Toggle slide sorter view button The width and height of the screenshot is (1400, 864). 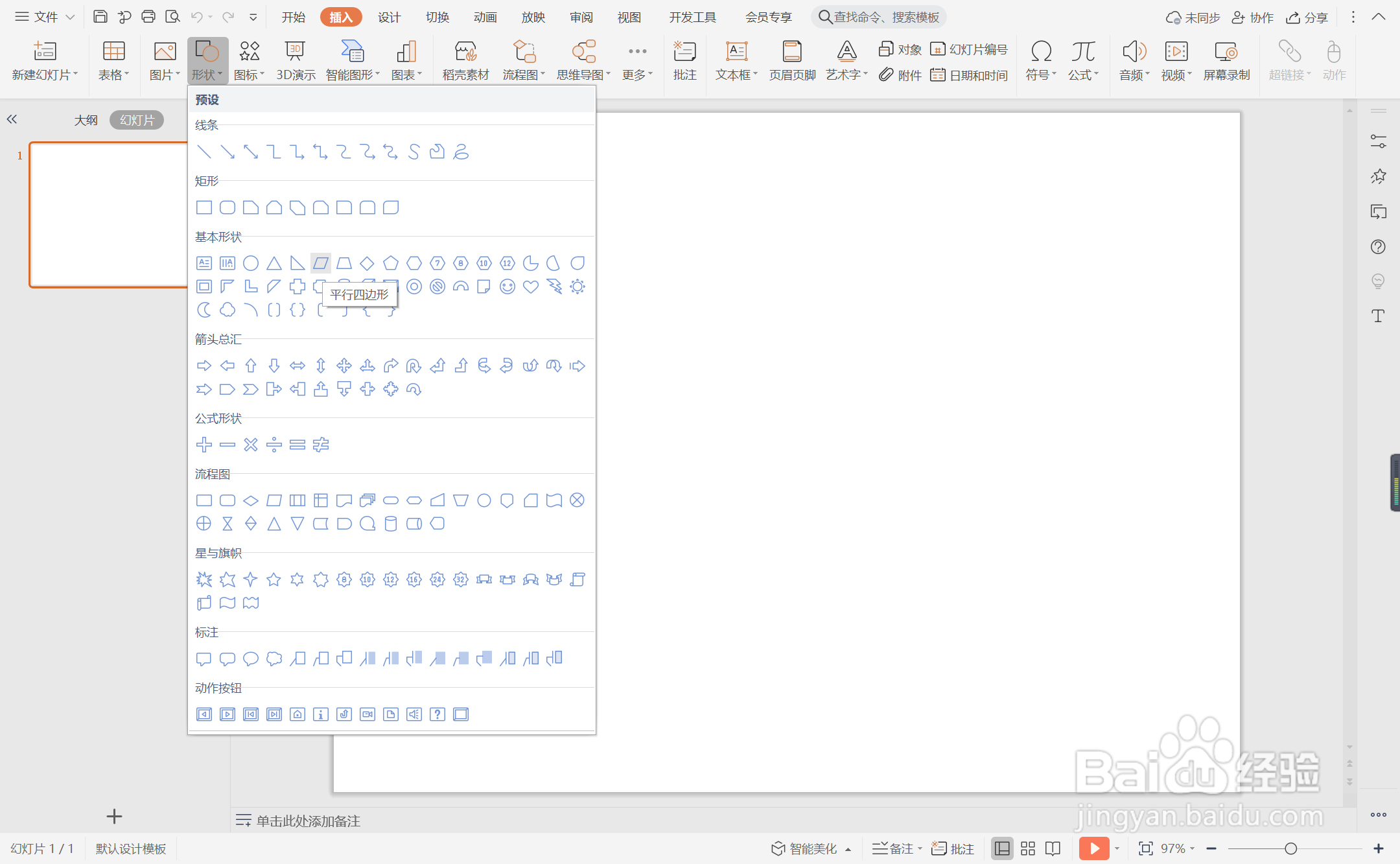point(1028,848)
